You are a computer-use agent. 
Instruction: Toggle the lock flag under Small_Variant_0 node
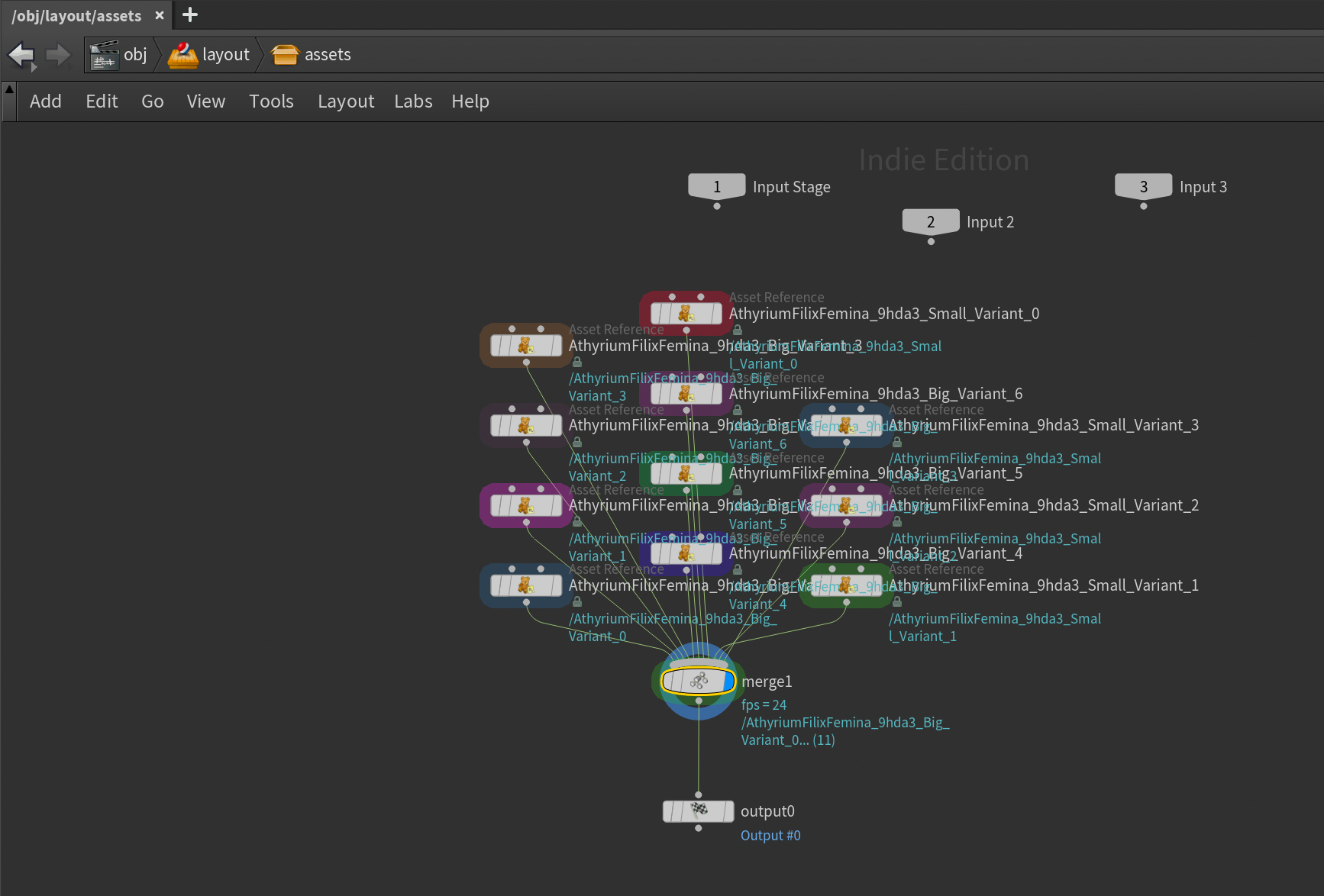(x=738, y=330)
